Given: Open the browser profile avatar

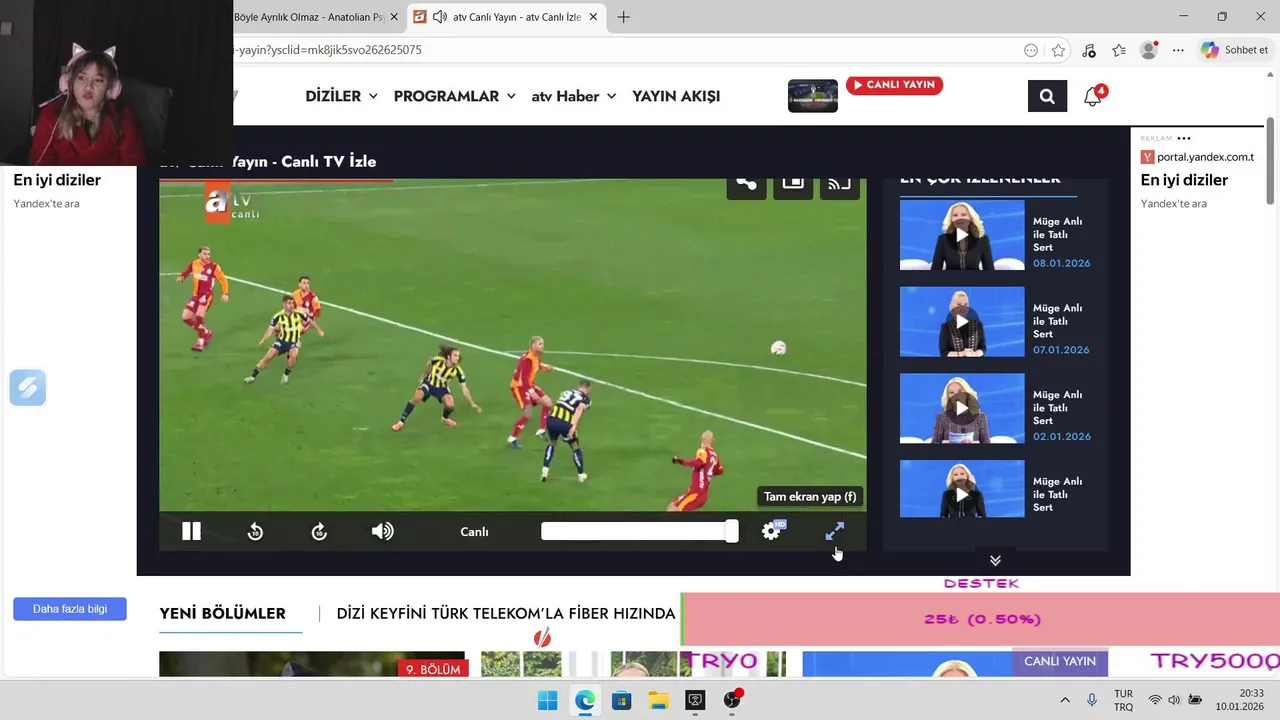Looking at the screenshot, I should click(1149, 50).
